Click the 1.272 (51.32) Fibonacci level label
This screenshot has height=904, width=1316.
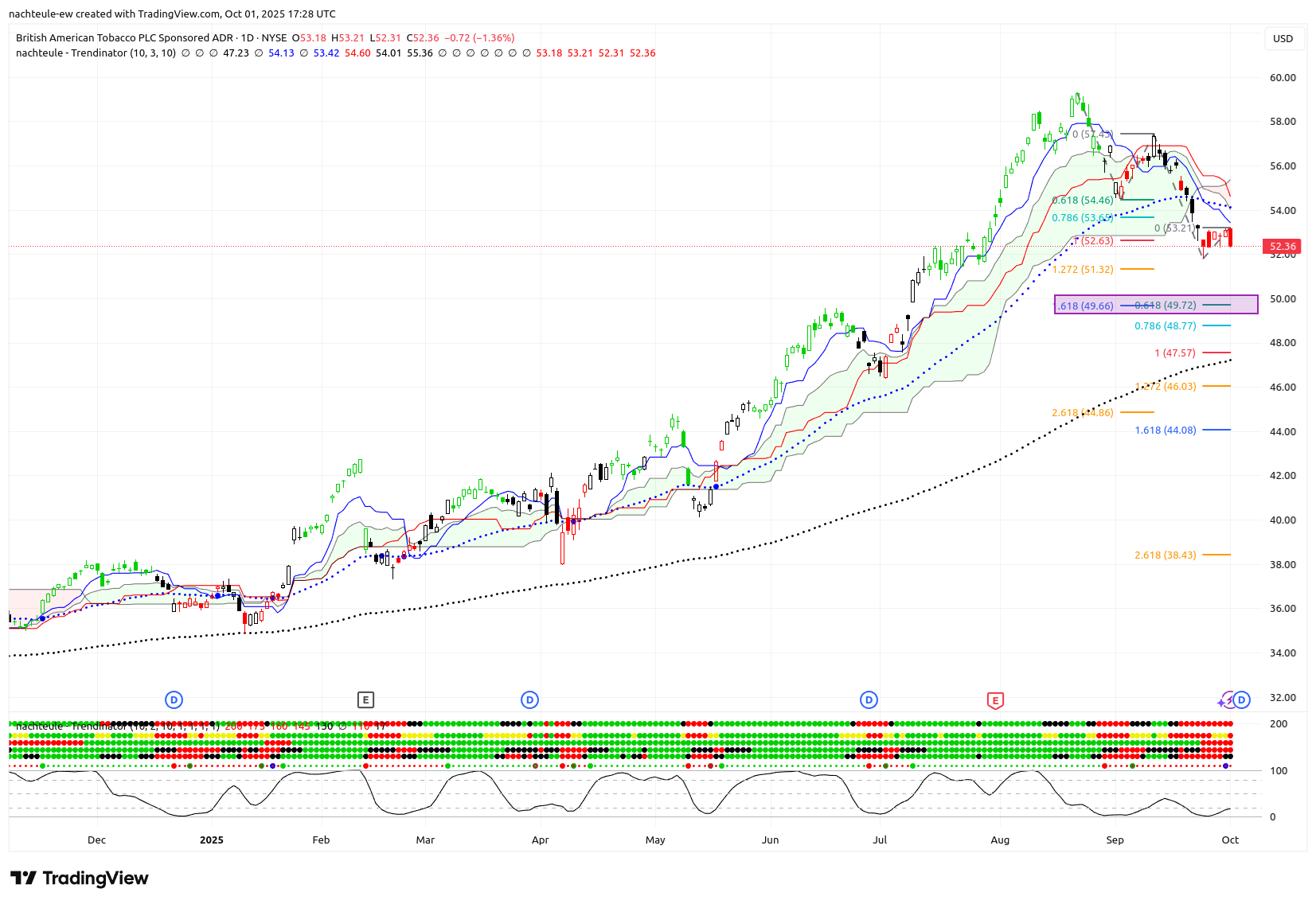(x=1083, y=270)
